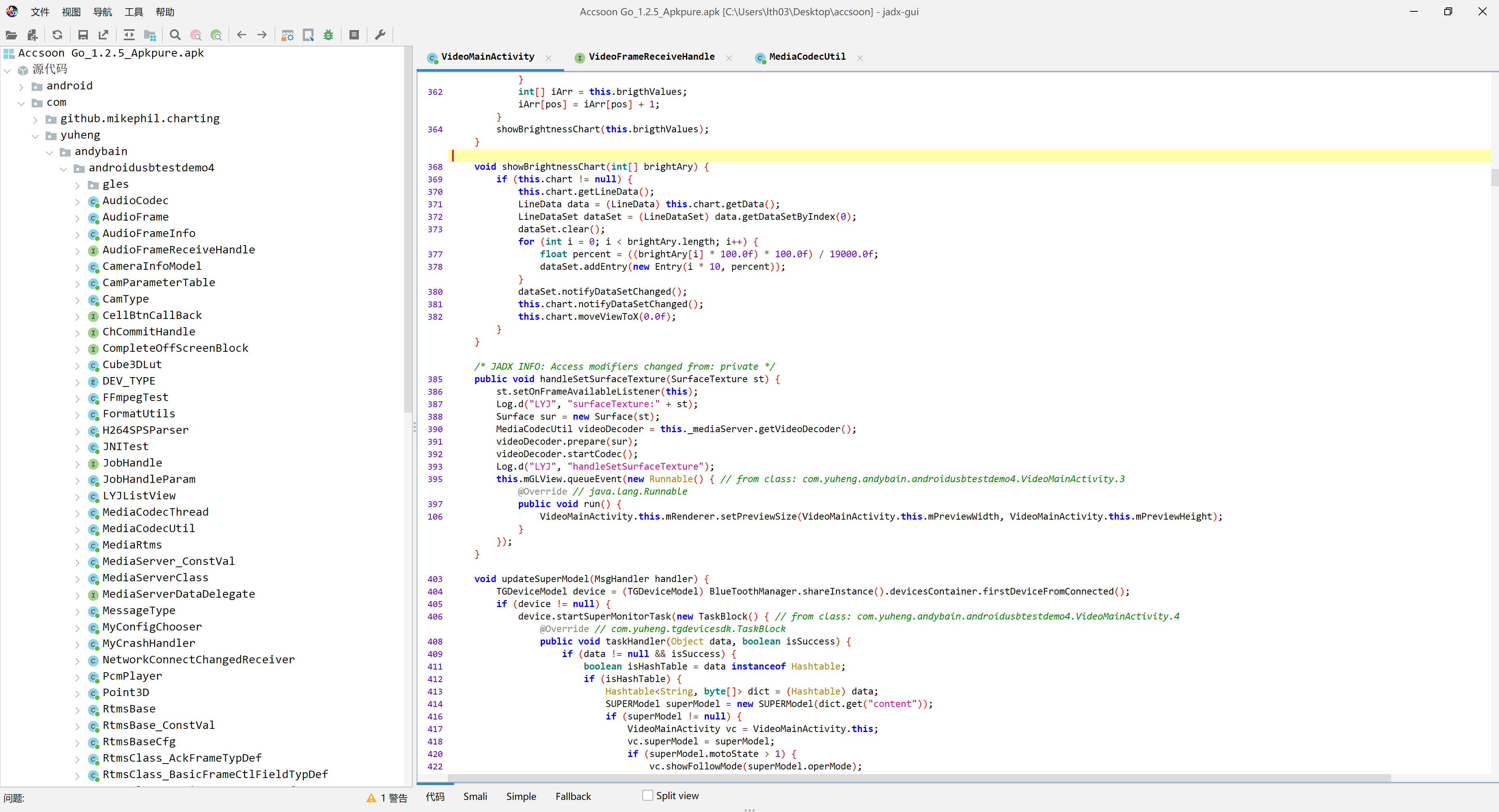Click the 1 警告 warning indicator
Image resolution: width=1499 pixels, height=812 pixels.
click(x=387, y=798)
